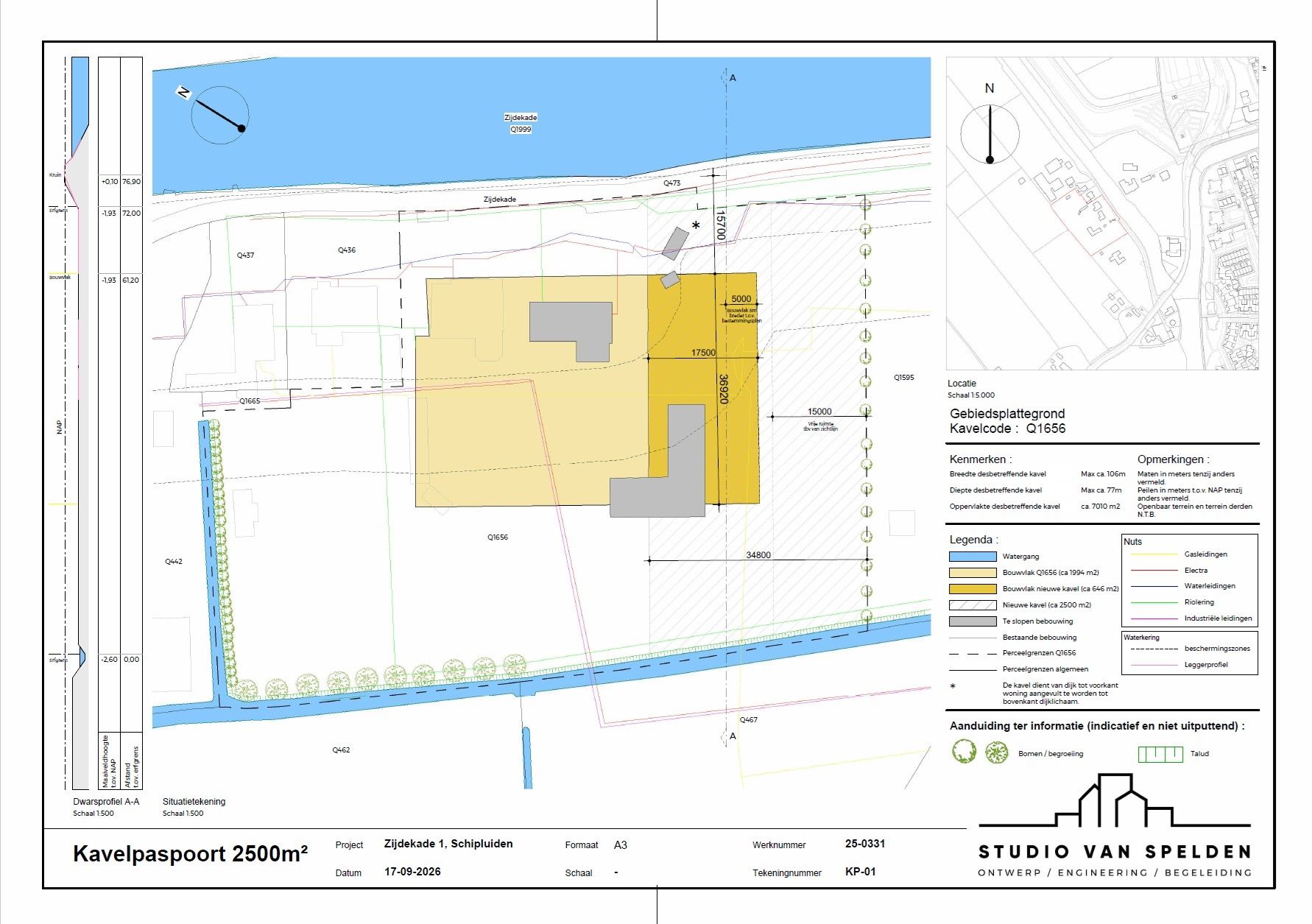Click parcel label Q437
The height and width of the screenshot is (924, 1312).
click(x=245, y=255)
